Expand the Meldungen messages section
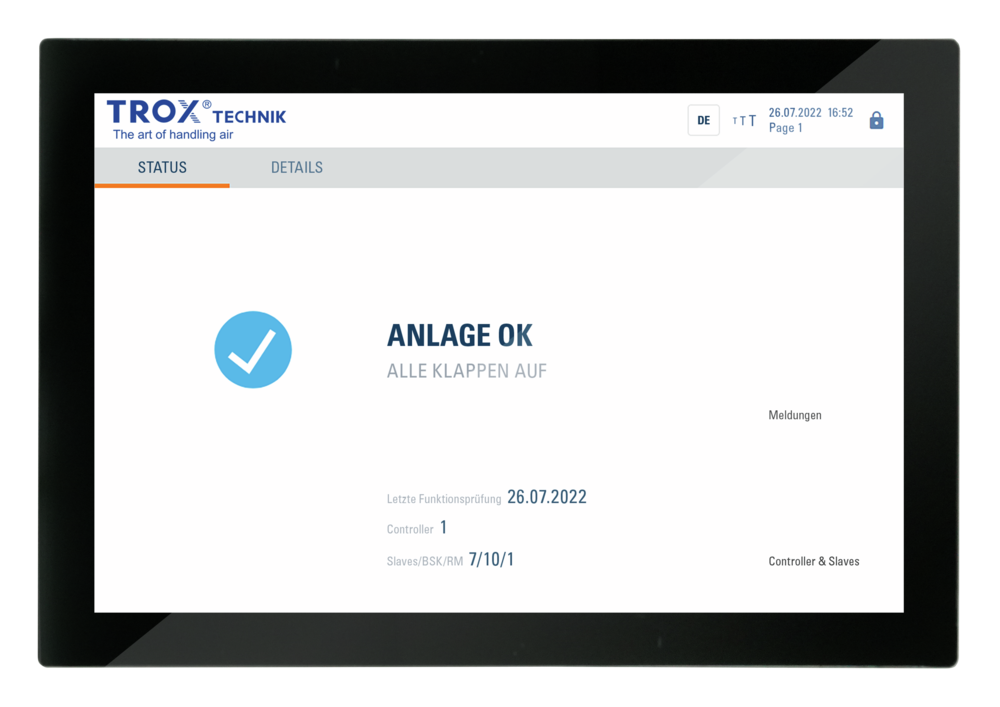 coord(796,415)
